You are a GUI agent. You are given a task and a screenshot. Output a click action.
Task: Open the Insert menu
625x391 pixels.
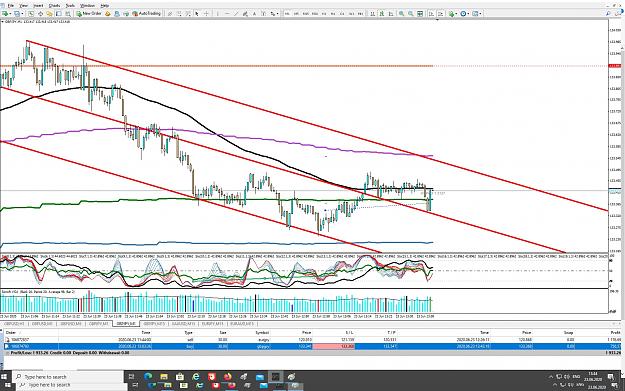point(38,6)
